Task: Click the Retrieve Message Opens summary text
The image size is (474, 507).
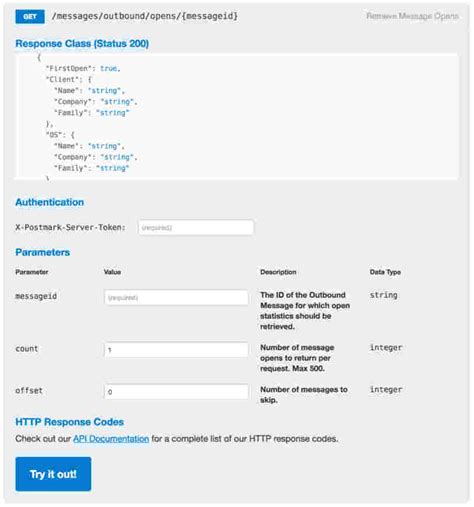Action: [412, 16]
